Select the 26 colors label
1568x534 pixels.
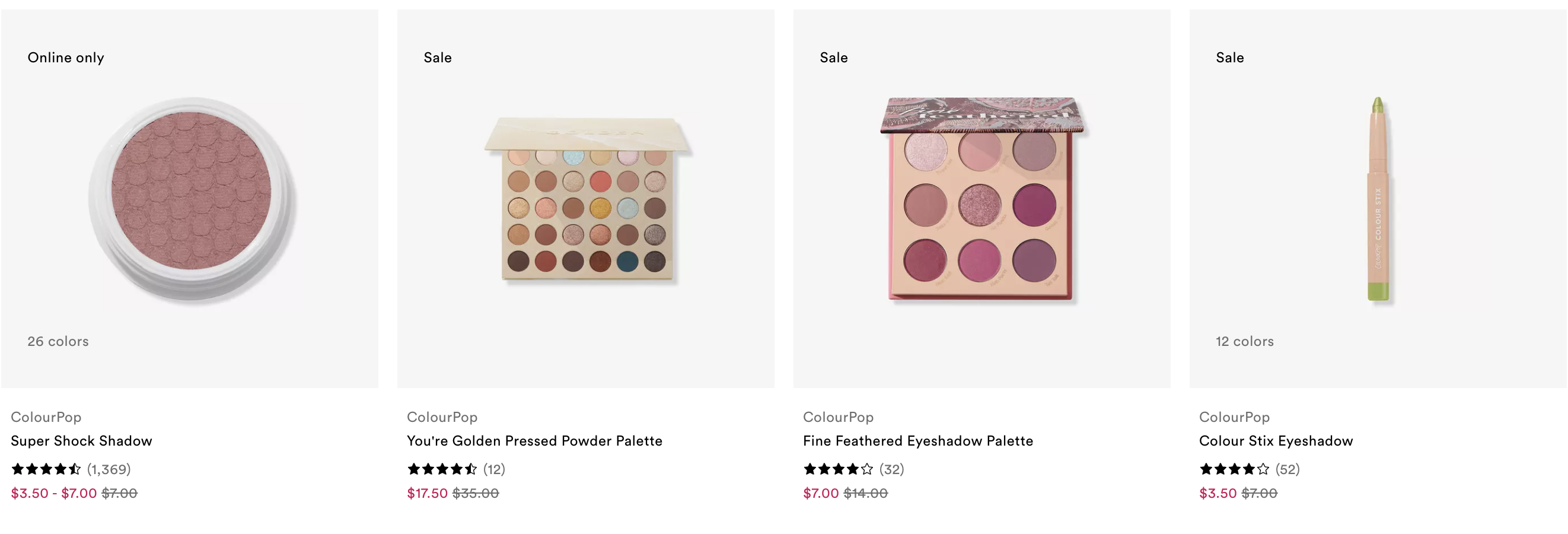coord(59,341)
